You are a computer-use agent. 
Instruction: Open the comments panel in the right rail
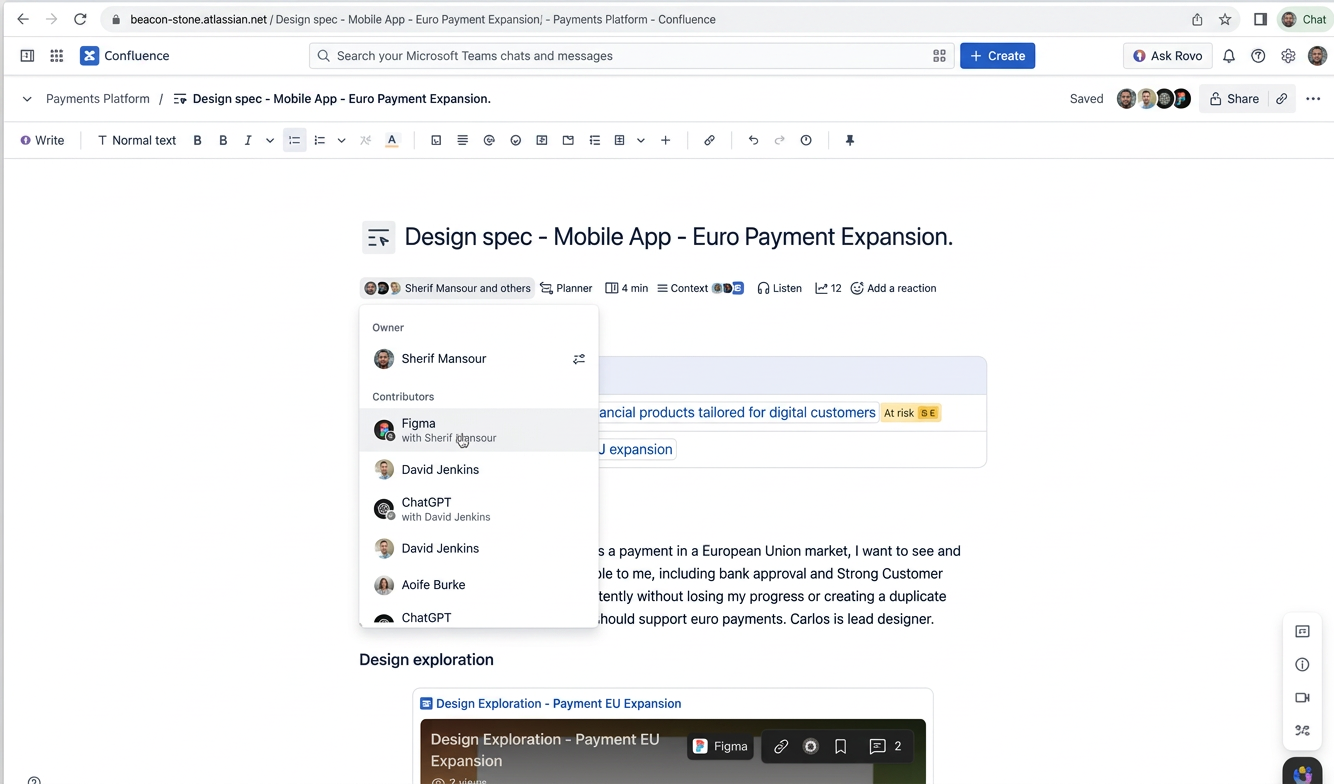click(x=1302, y=632)
